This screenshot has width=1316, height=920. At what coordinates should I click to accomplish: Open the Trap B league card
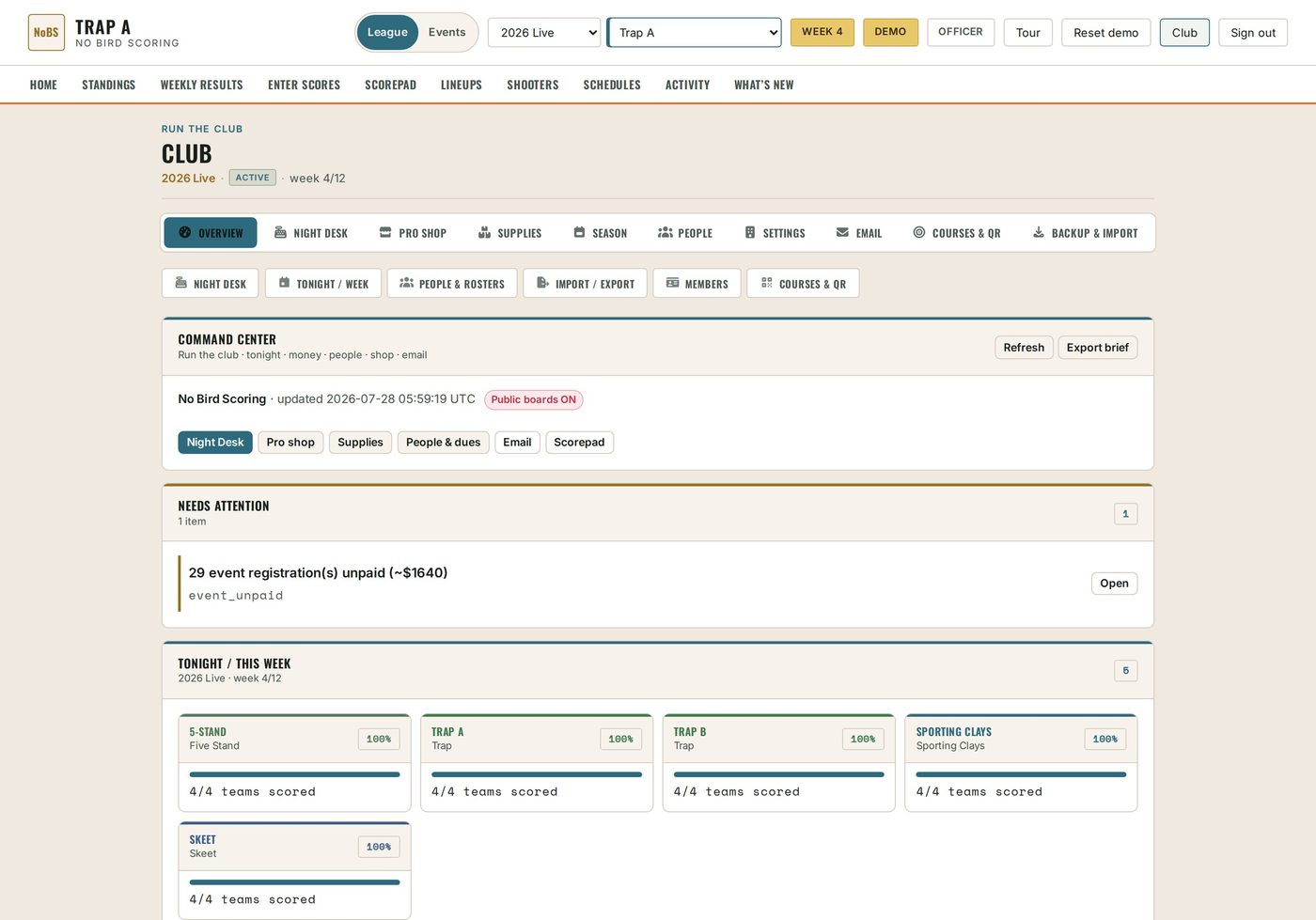tap(778, 762)
